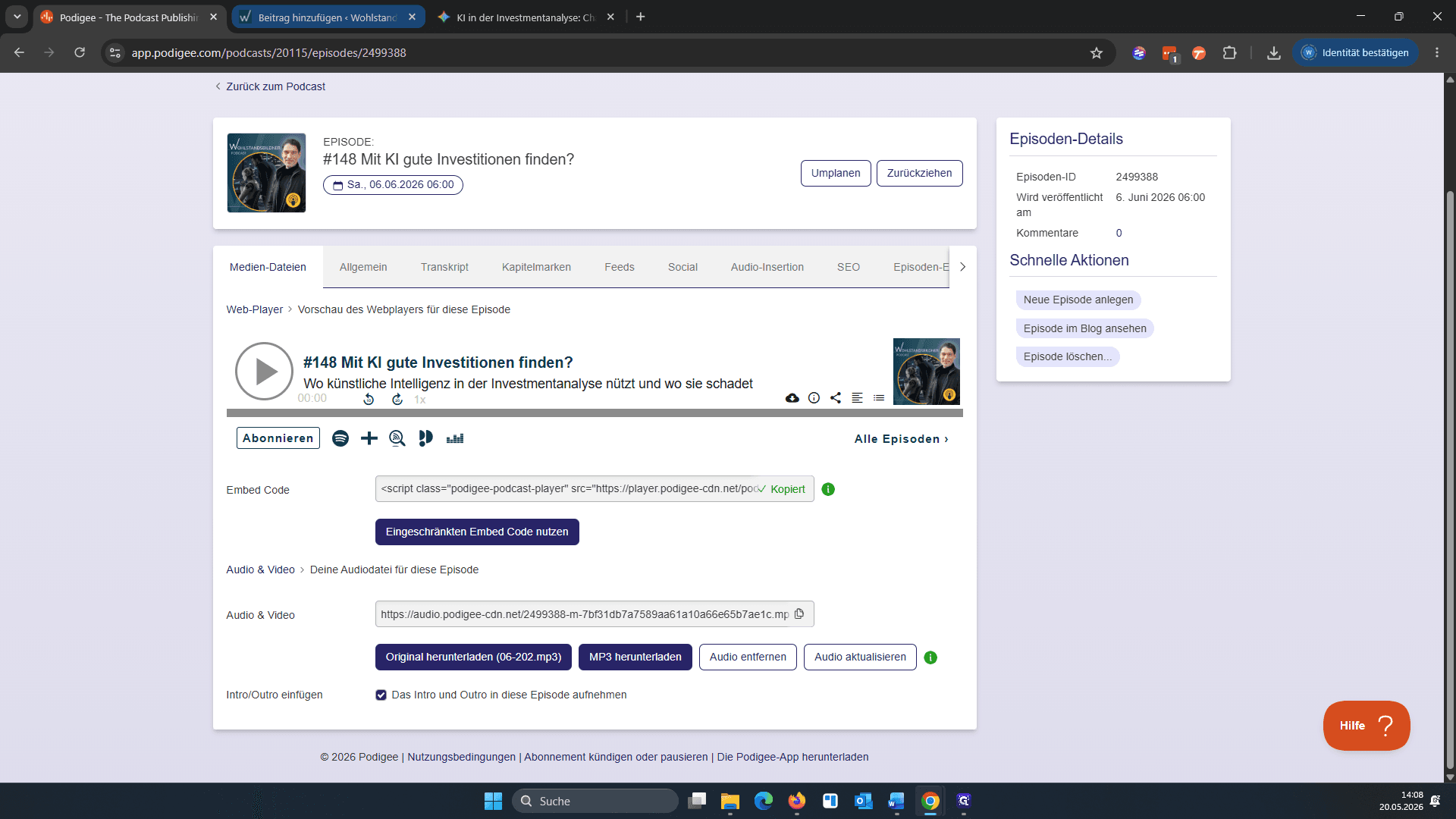Click the Podimo-style double-dot icon
The height and width of the screenshot is (819, 1456).
coord(425,438)
